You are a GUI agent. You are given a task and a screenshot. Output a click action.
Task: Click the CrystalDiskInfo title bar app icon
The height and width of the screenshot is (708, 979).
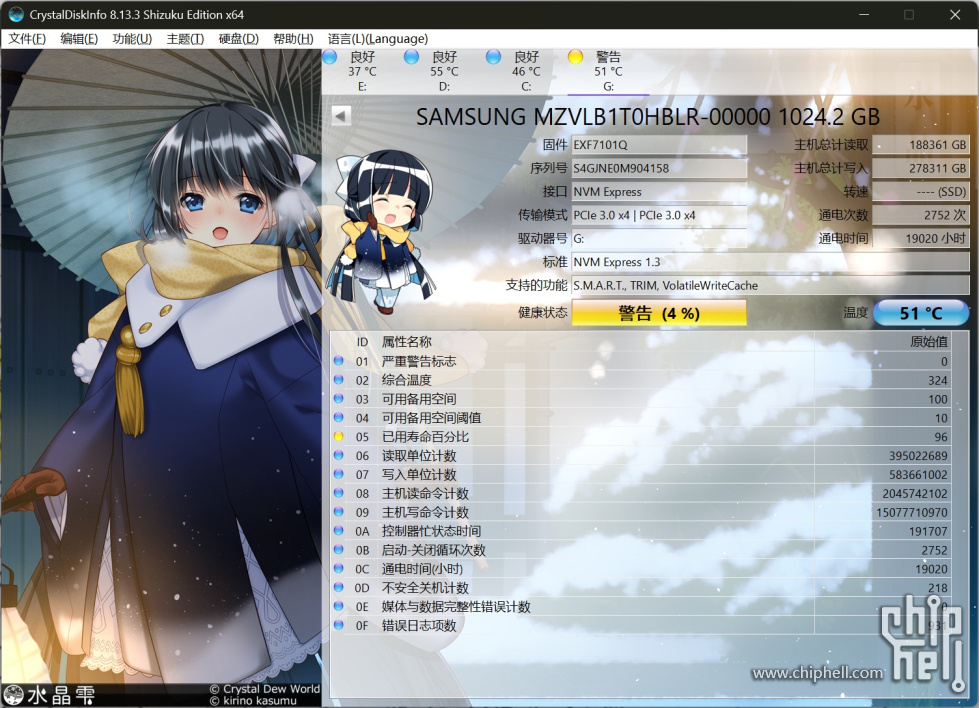pyautogui.click(x=16, y=14)
